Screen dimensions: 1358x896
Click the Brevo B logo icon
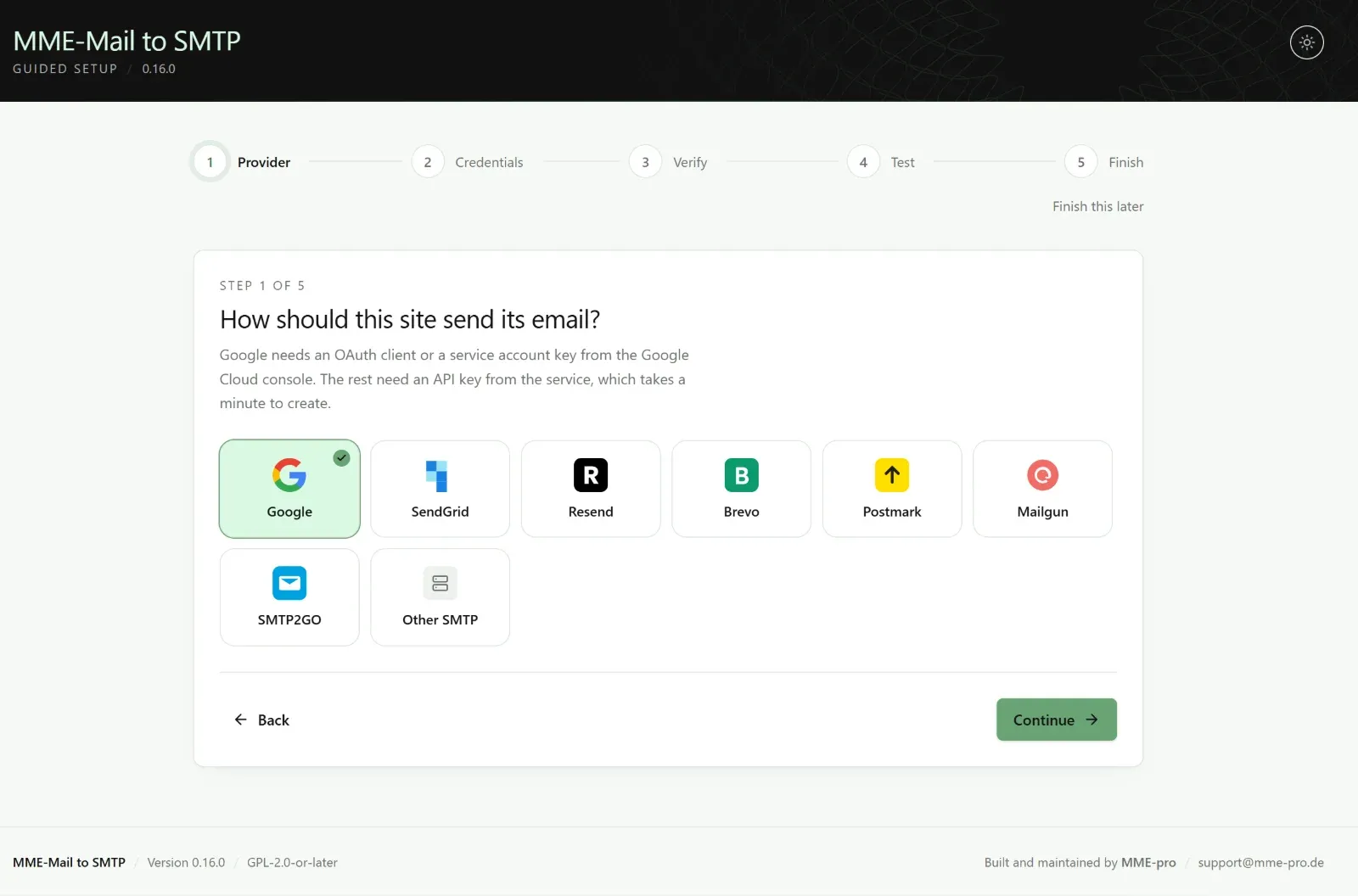click(x=742, y=475)
